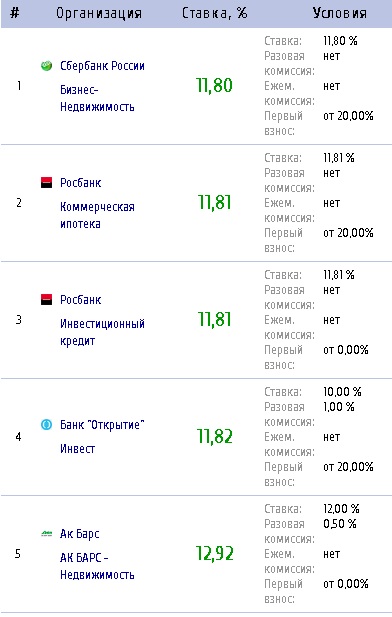Click the Rosbank logo in row 3
The image size is (392, 617).
point(46,299)
